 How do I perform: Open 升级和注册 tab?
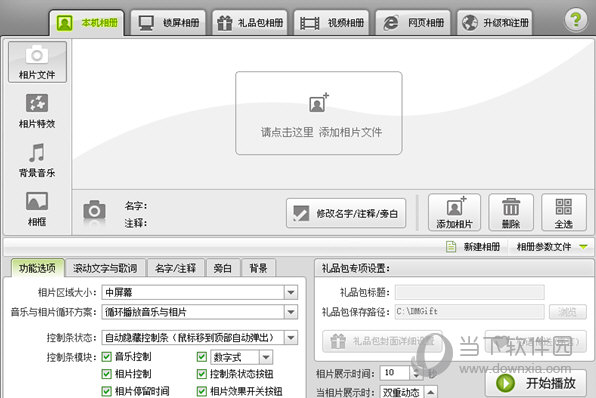(495, 23)
